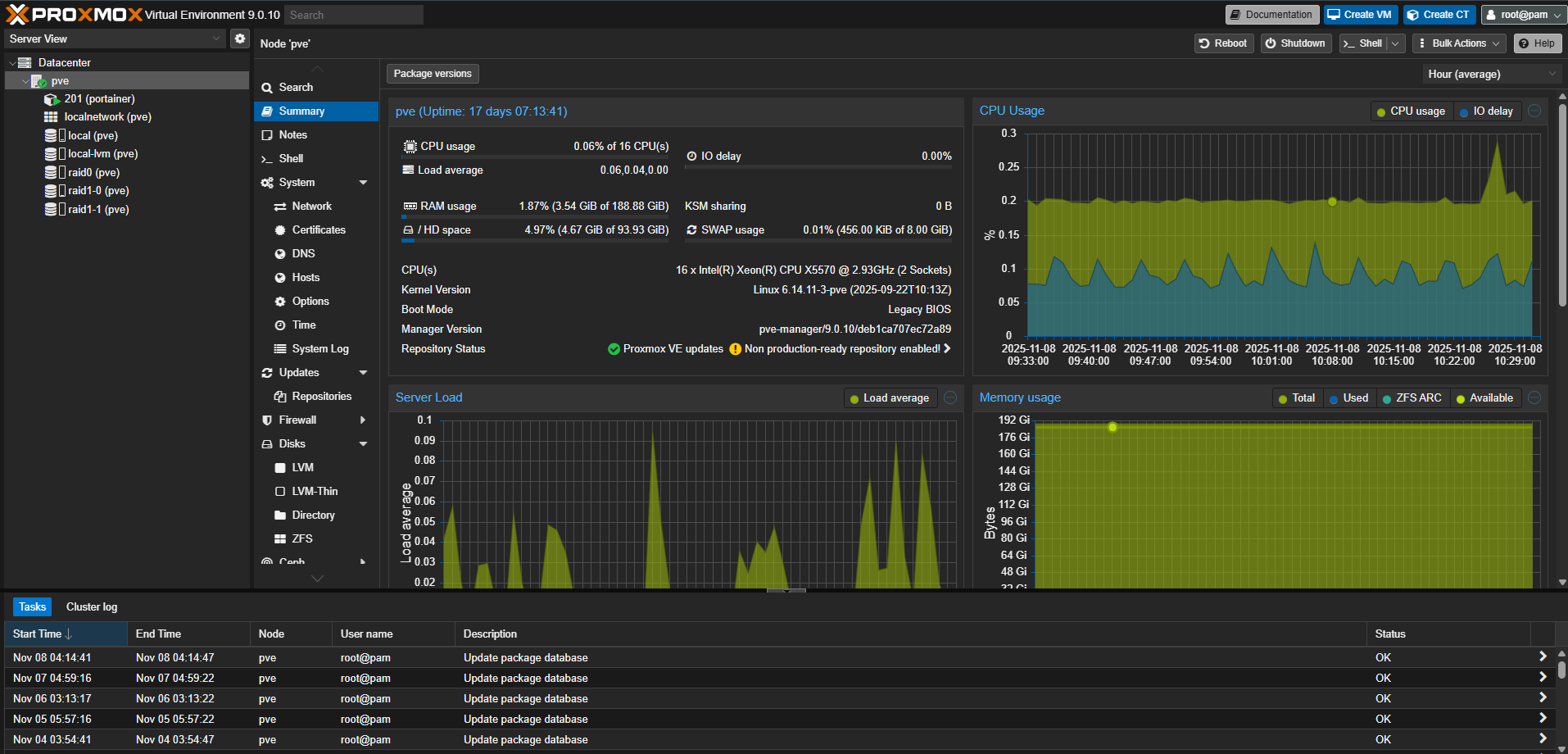The width and height of the screenshot is (1568, 754).
Task: Toggle Load average on the Server Load chart
Action: coord(890,397)
